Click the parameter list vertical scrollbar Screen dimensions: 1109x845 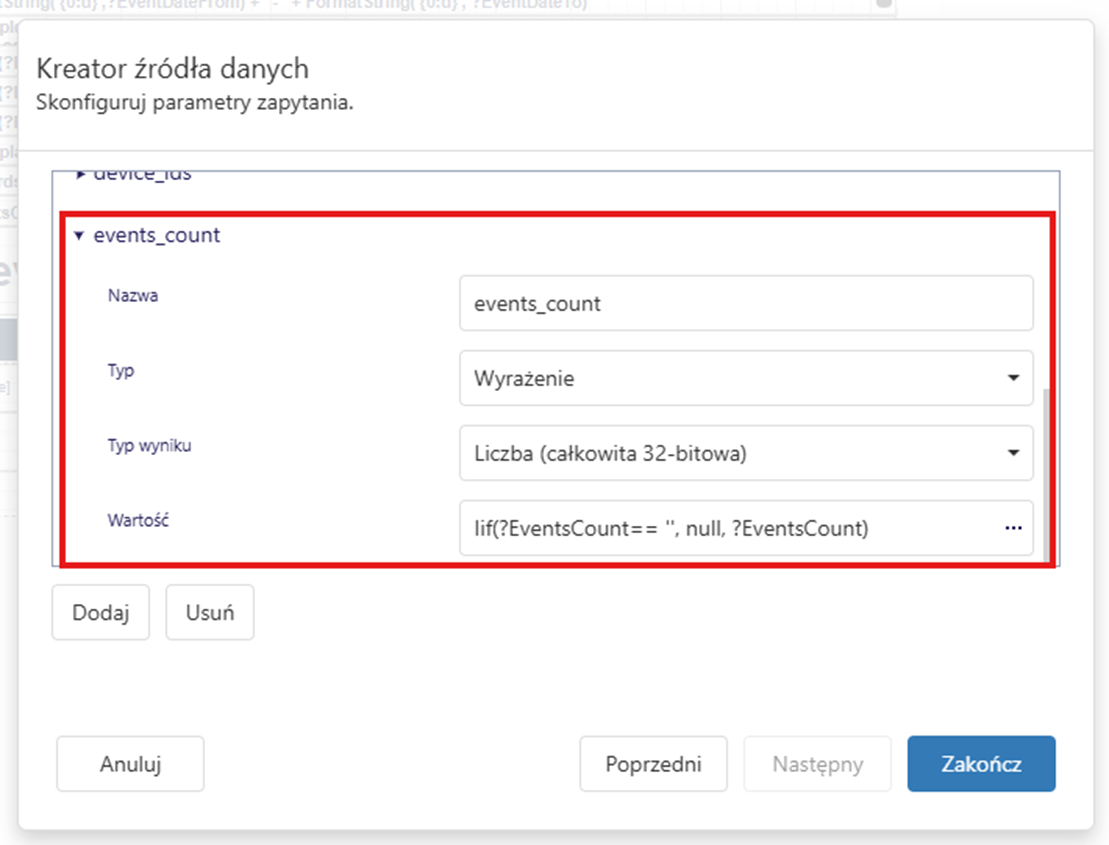pyautogui.click(x=1046, y=470)
